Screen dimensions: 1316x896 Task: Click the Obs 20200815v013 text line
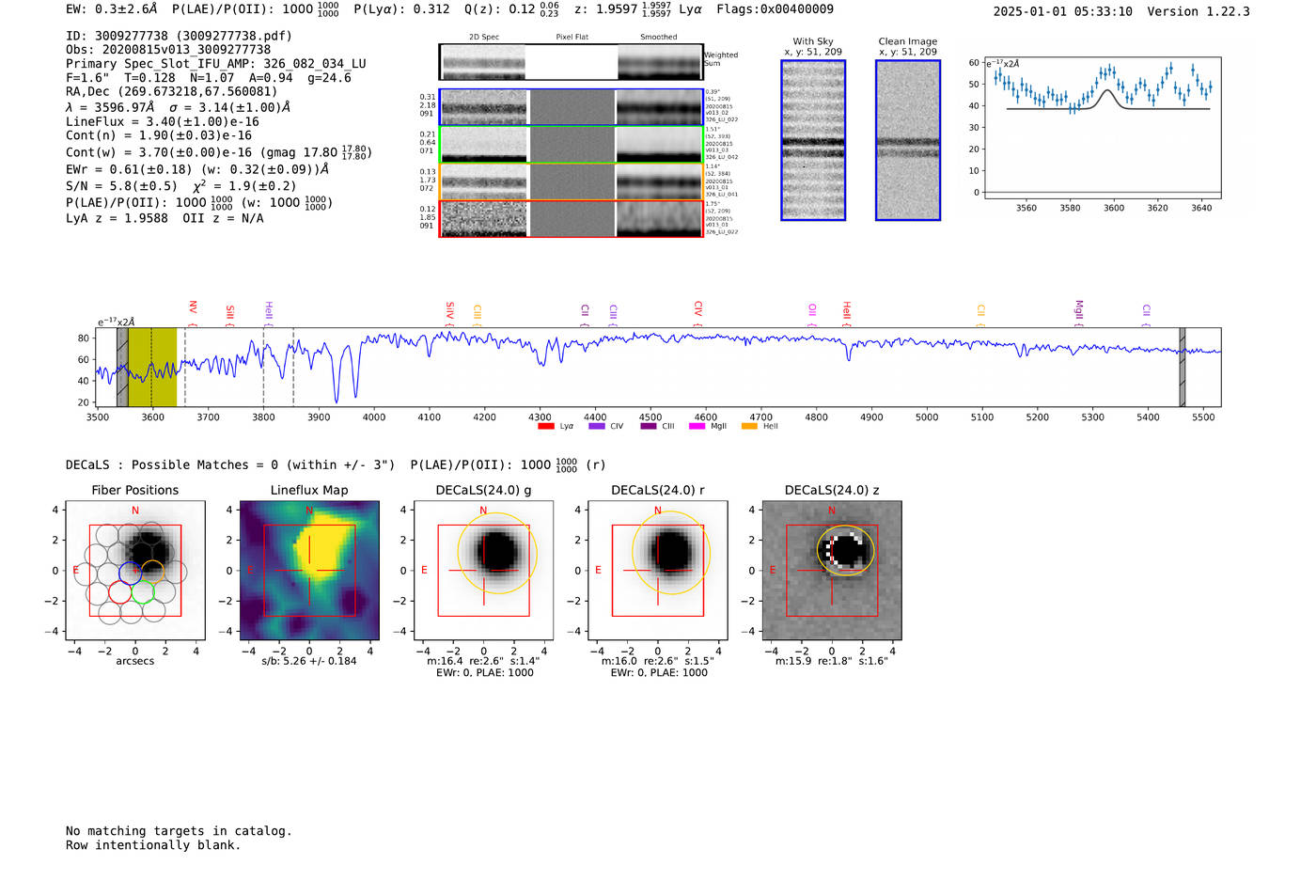pos(168,50)
